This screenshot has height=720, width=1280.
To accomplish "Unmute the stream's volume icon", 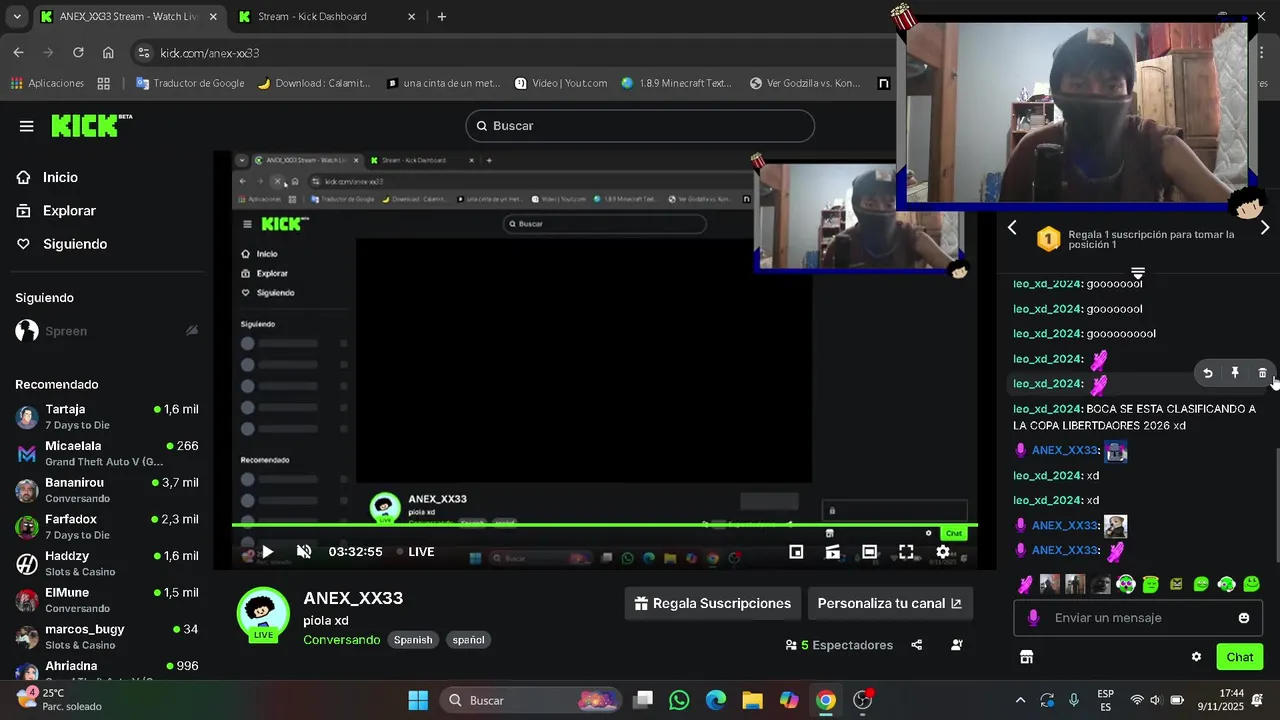I will [x=304, y=552].
